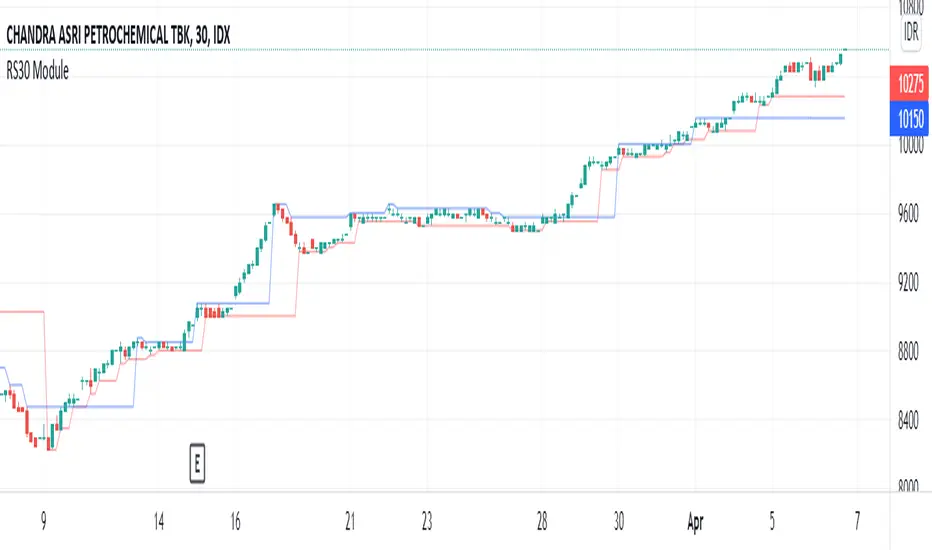Click date 23 on the time axis
Viewport: 932px width, 550px height.
427,521
